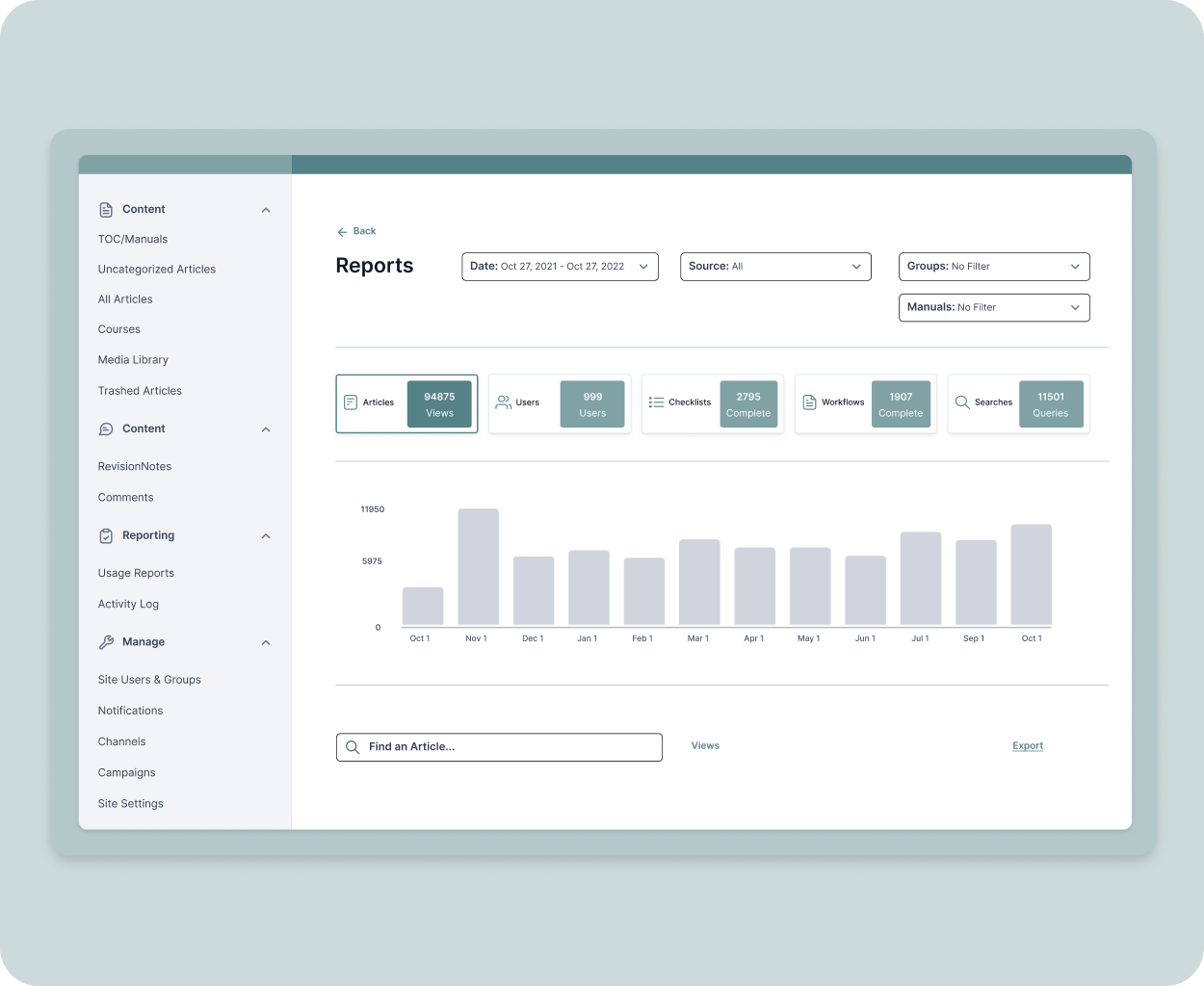Click the Back arrow link above Reports
Viewport: 1204px width, 986px height.
tap(342, 231)
